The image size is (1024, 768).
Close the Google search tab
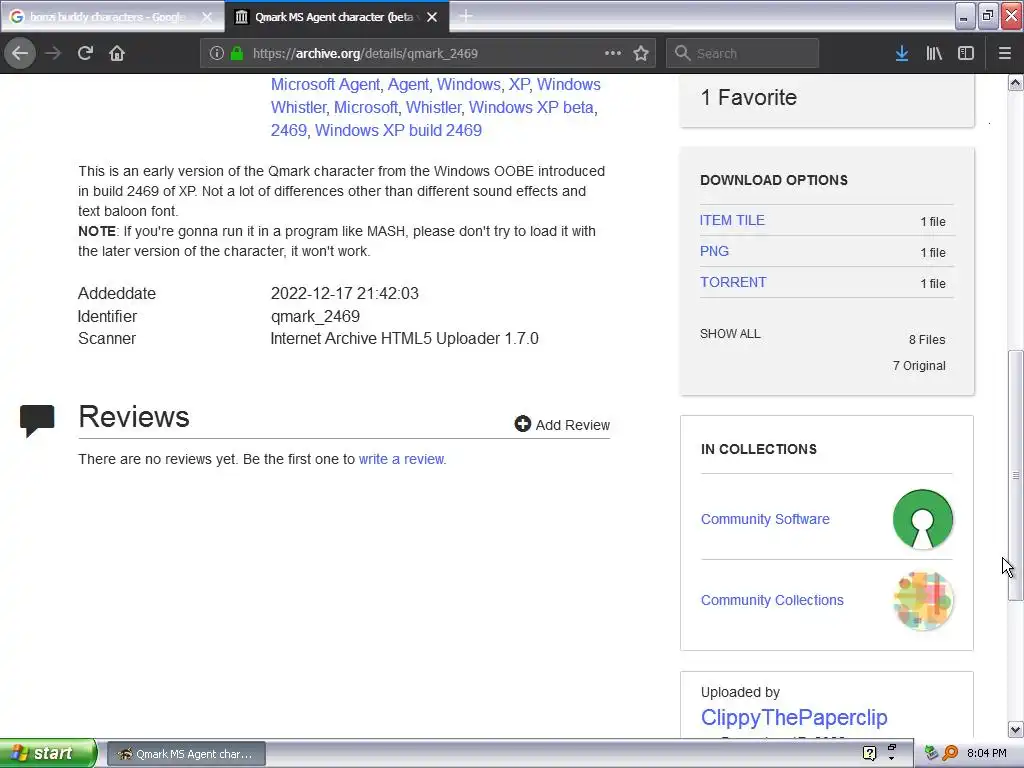[x=206, y=17]
